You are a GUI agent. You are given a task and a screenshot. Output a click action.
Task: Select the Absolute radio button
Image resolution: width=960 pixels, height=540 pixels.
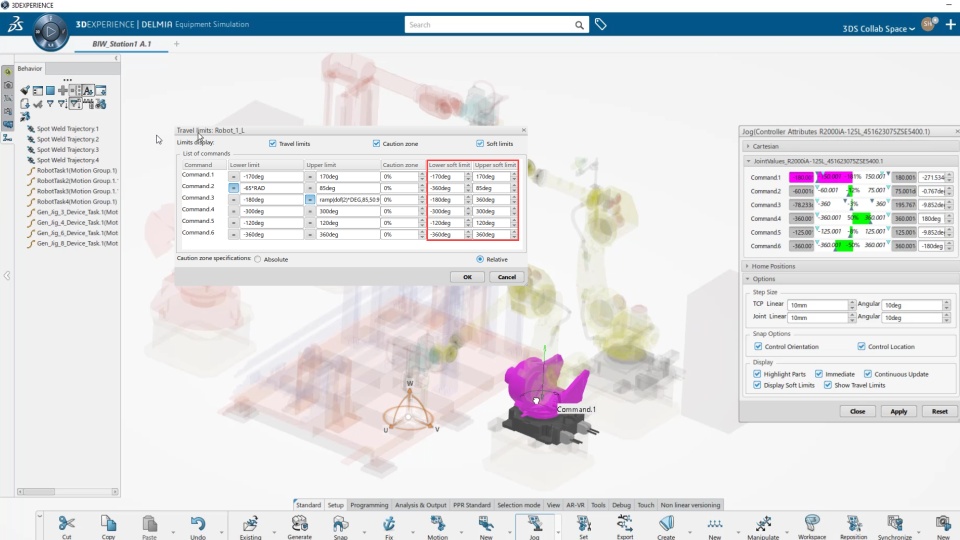258,260
